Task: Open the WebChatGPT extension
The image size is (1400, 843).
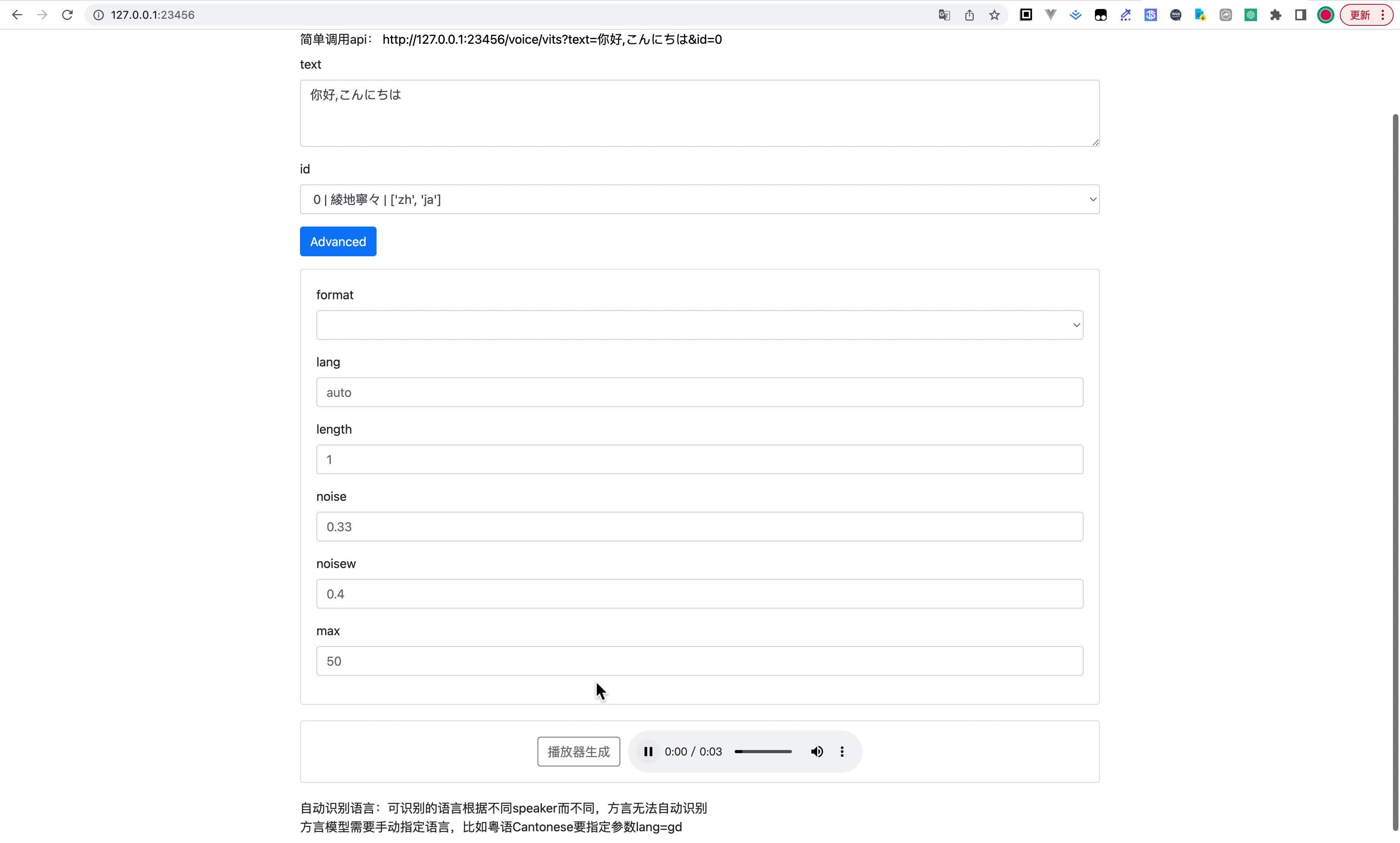Action: pos(1176,15)
